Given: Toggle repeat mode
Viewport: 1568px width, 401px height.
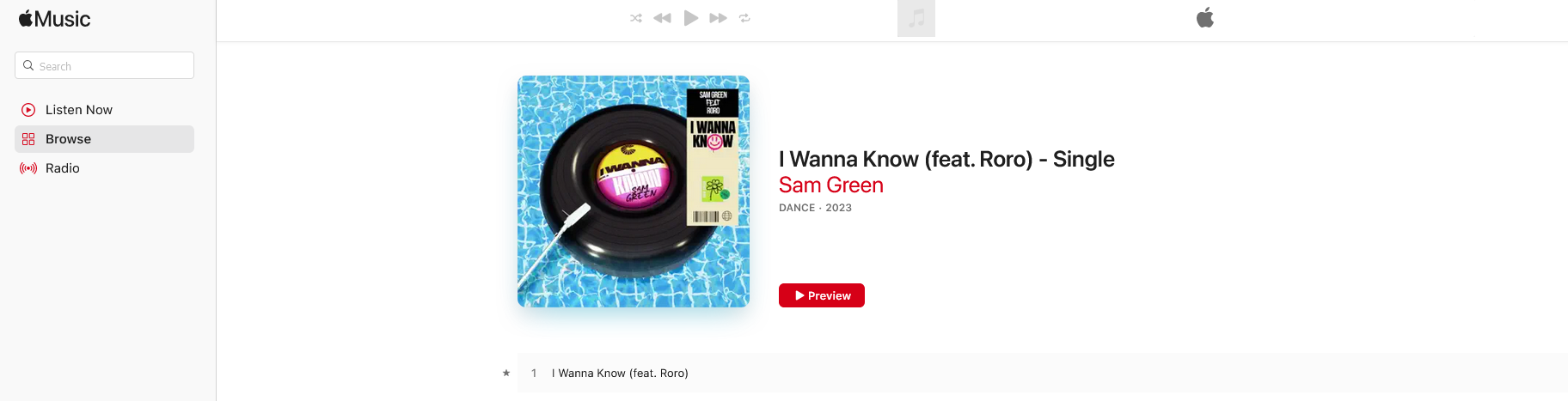Looking at the screenshot, I should click(744, 18).
